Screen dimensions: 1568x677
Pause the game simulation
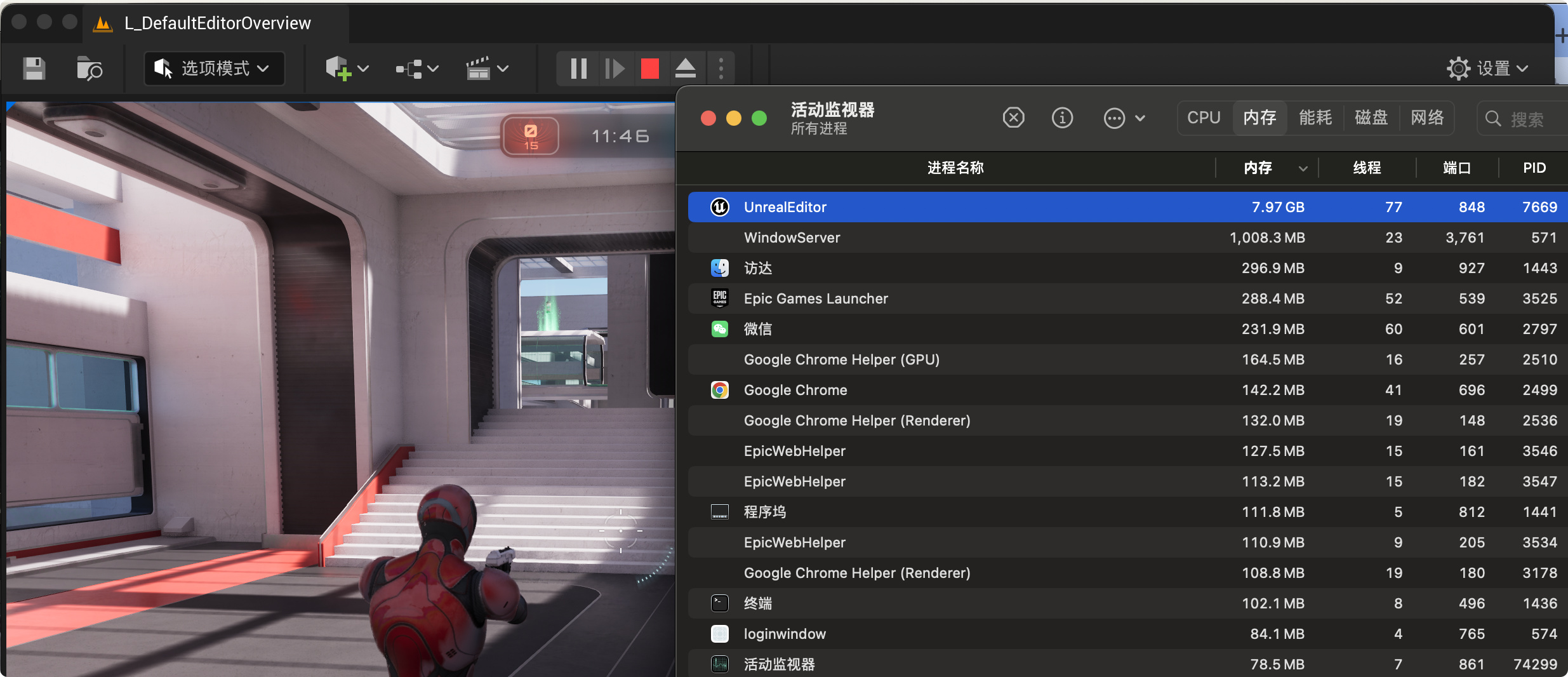(578, 69)
